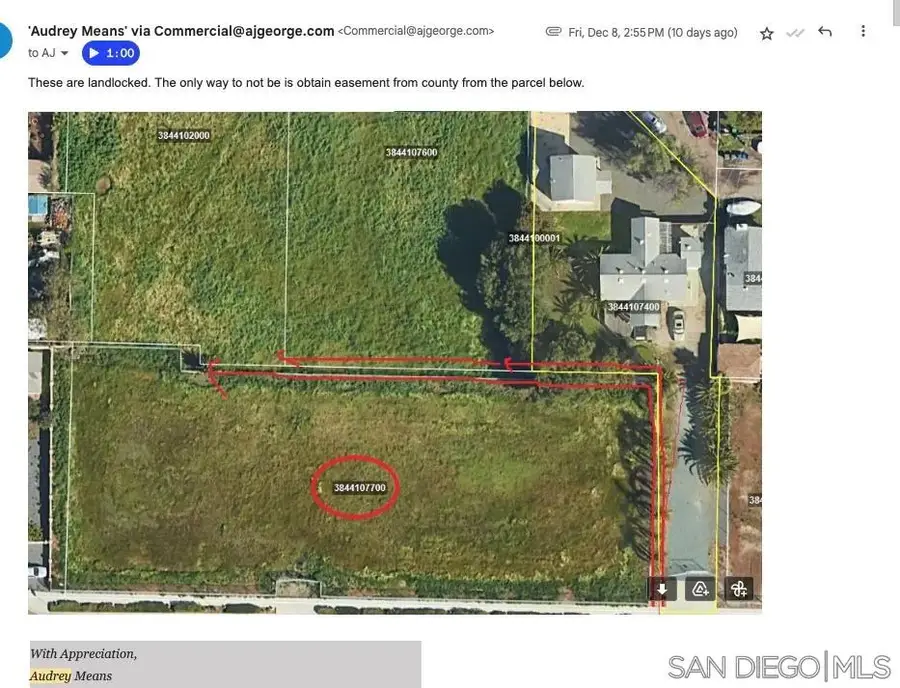Star this email message

coord(765,32)
